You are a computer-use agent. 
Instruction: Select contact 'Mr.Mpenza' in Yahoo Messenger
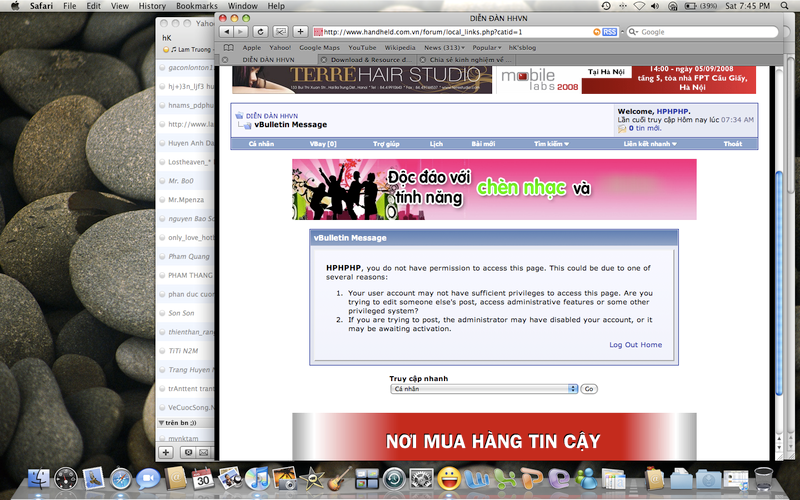pyautogui.click(x=186, y=199)
